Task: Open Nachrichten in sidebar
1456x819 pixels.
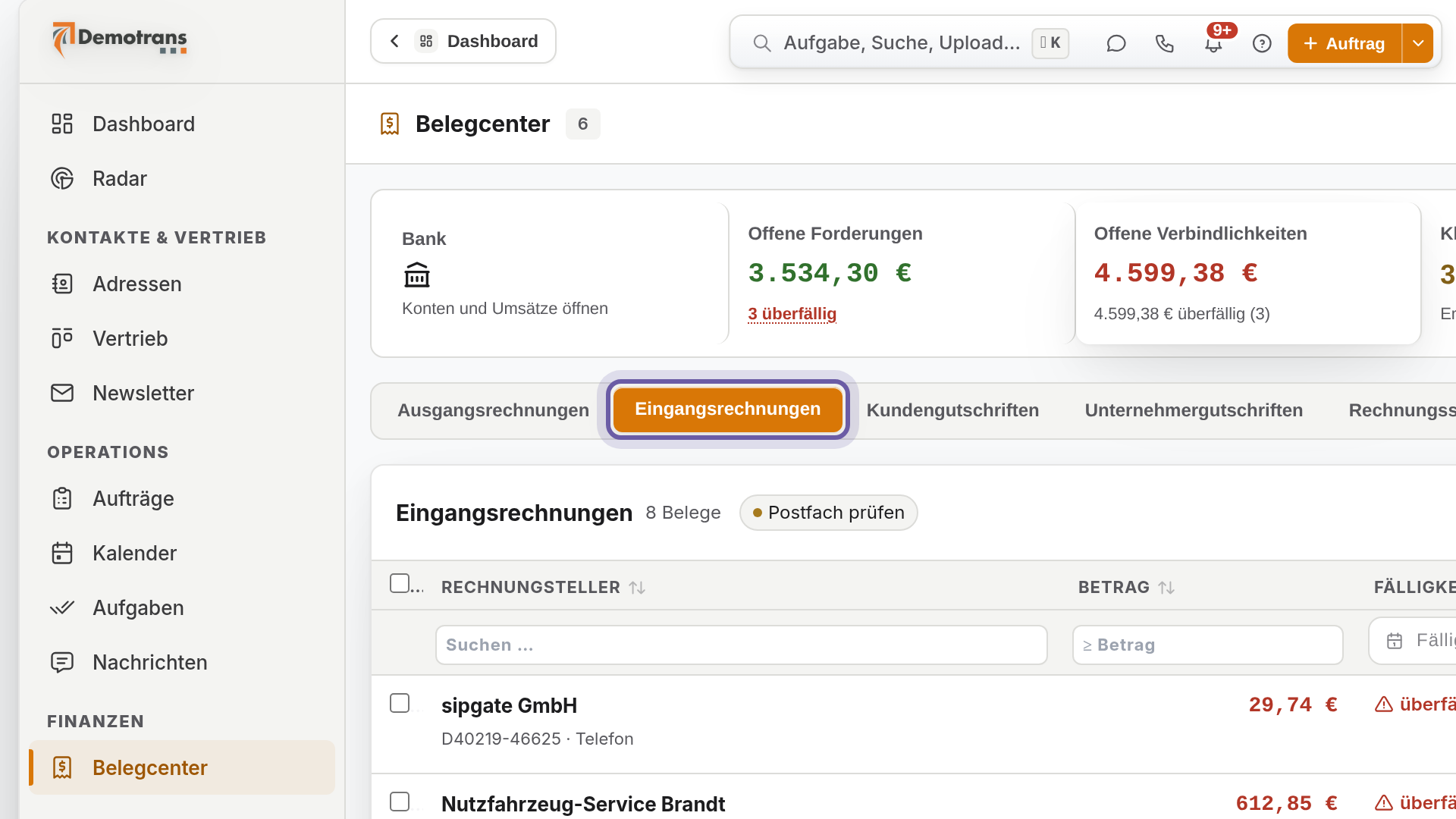Action: click(x=182, y=662)
